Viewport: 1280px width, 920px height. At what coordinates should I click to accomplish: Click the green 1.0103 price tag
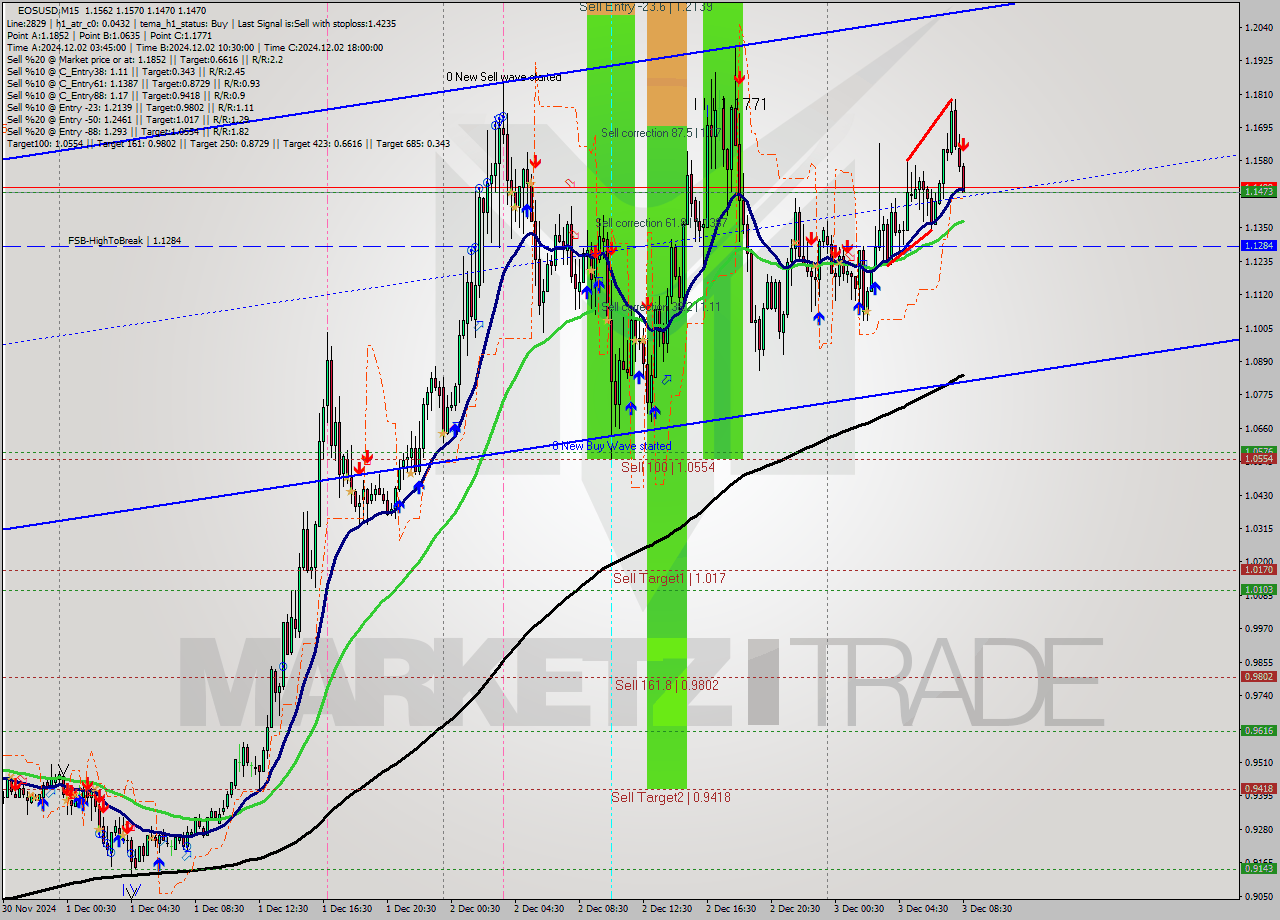click(x=1258, y=590)
